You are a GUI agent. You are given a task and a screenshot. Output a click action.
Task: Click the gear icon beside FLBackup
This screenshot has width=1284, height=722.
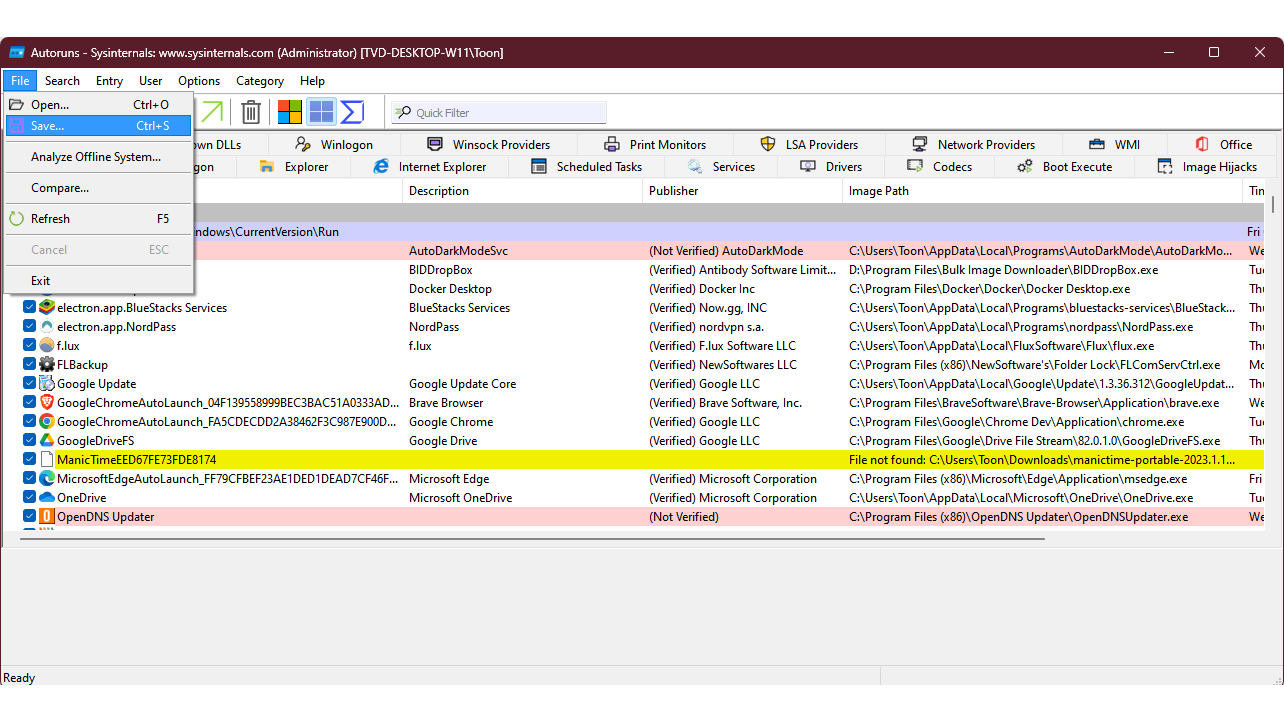(46, 365)
